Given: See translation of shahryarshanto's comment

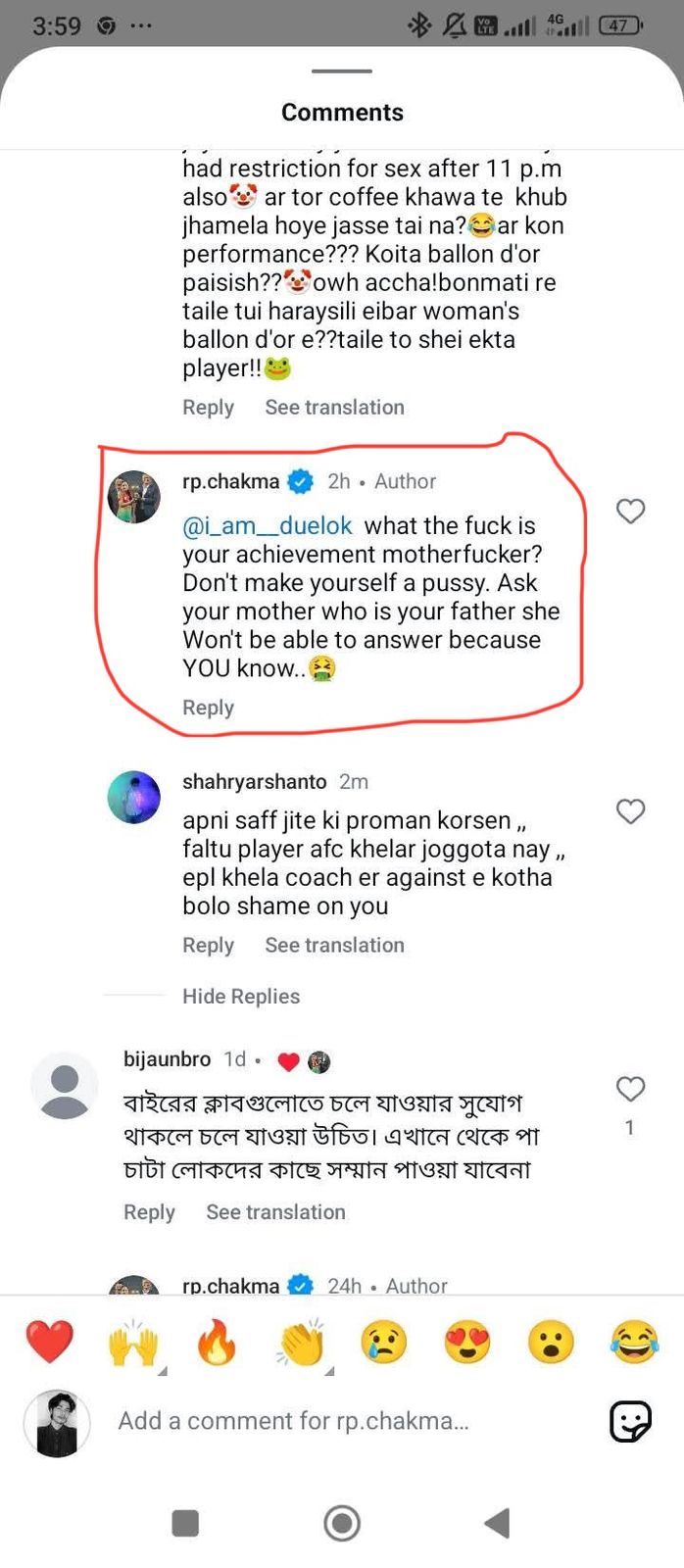Looking at the screenshot, I should [334, 945].
